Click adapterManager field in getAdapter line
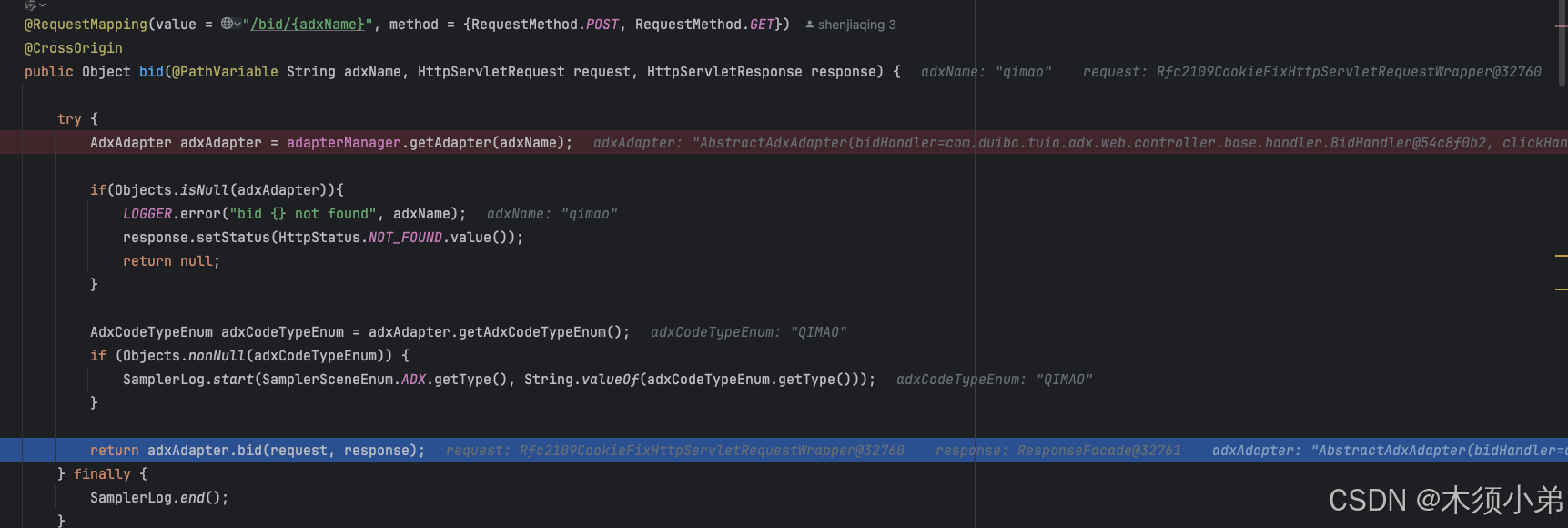 click(x=344, y=143)
